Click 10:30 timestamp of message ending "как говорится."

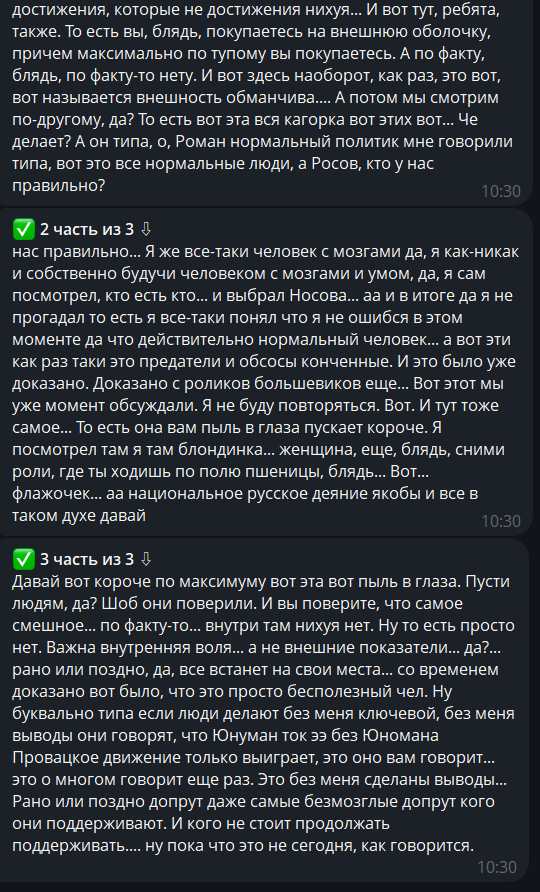[497, 867]
